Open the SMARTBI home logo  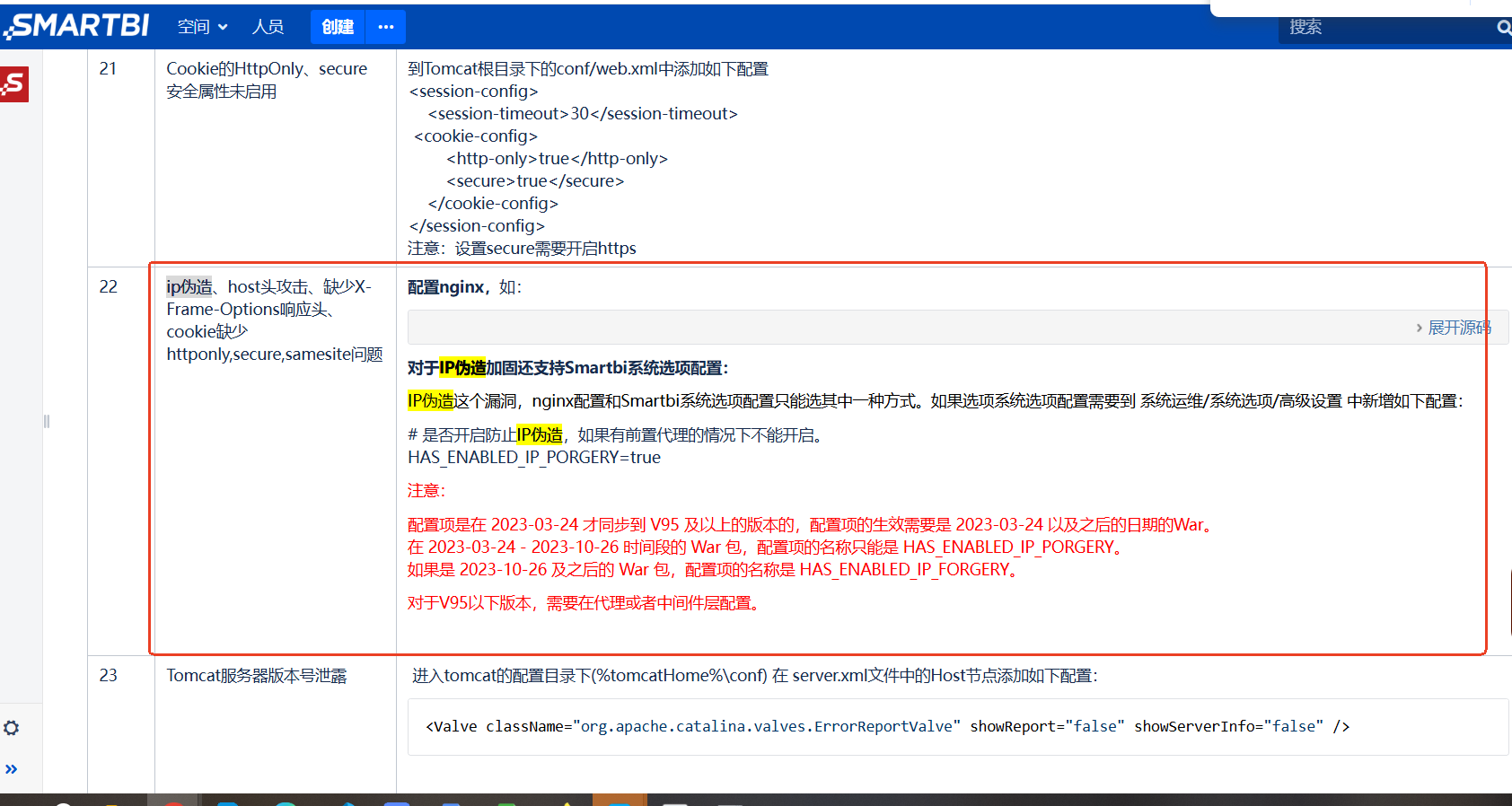(76, 26)
